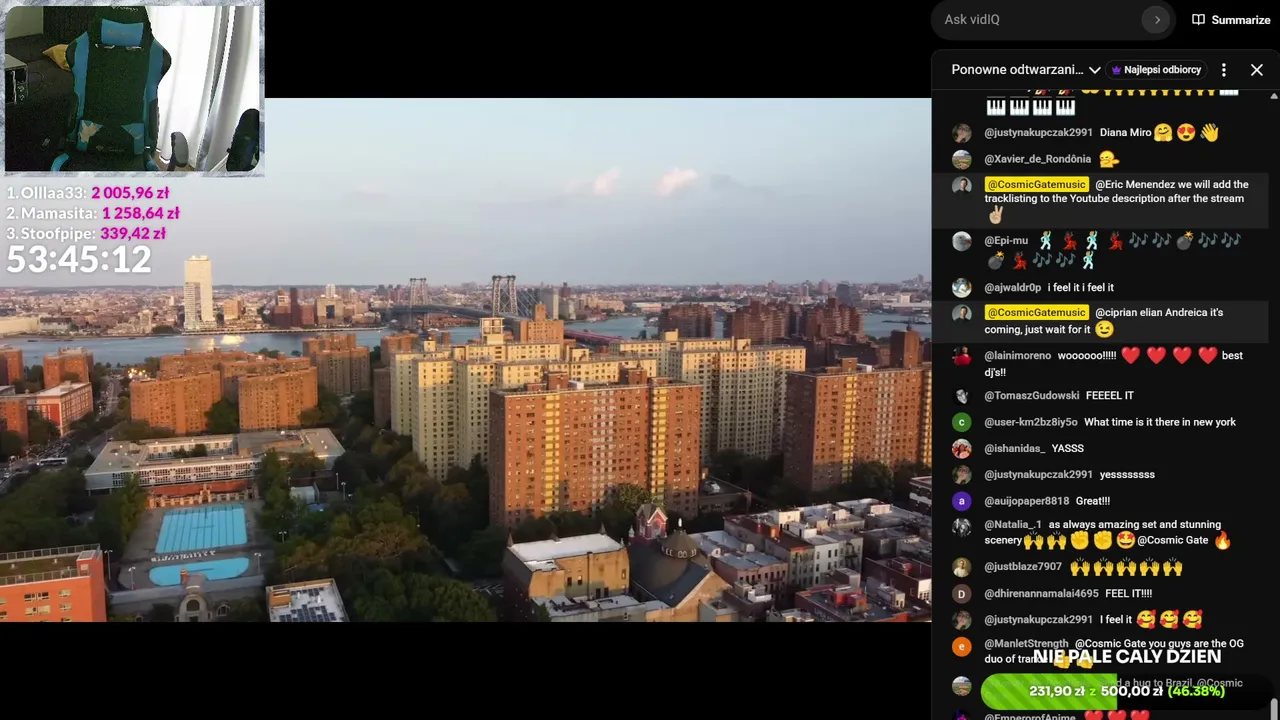Click the @Xavier_de_Rondônia username

[1037, 159]
